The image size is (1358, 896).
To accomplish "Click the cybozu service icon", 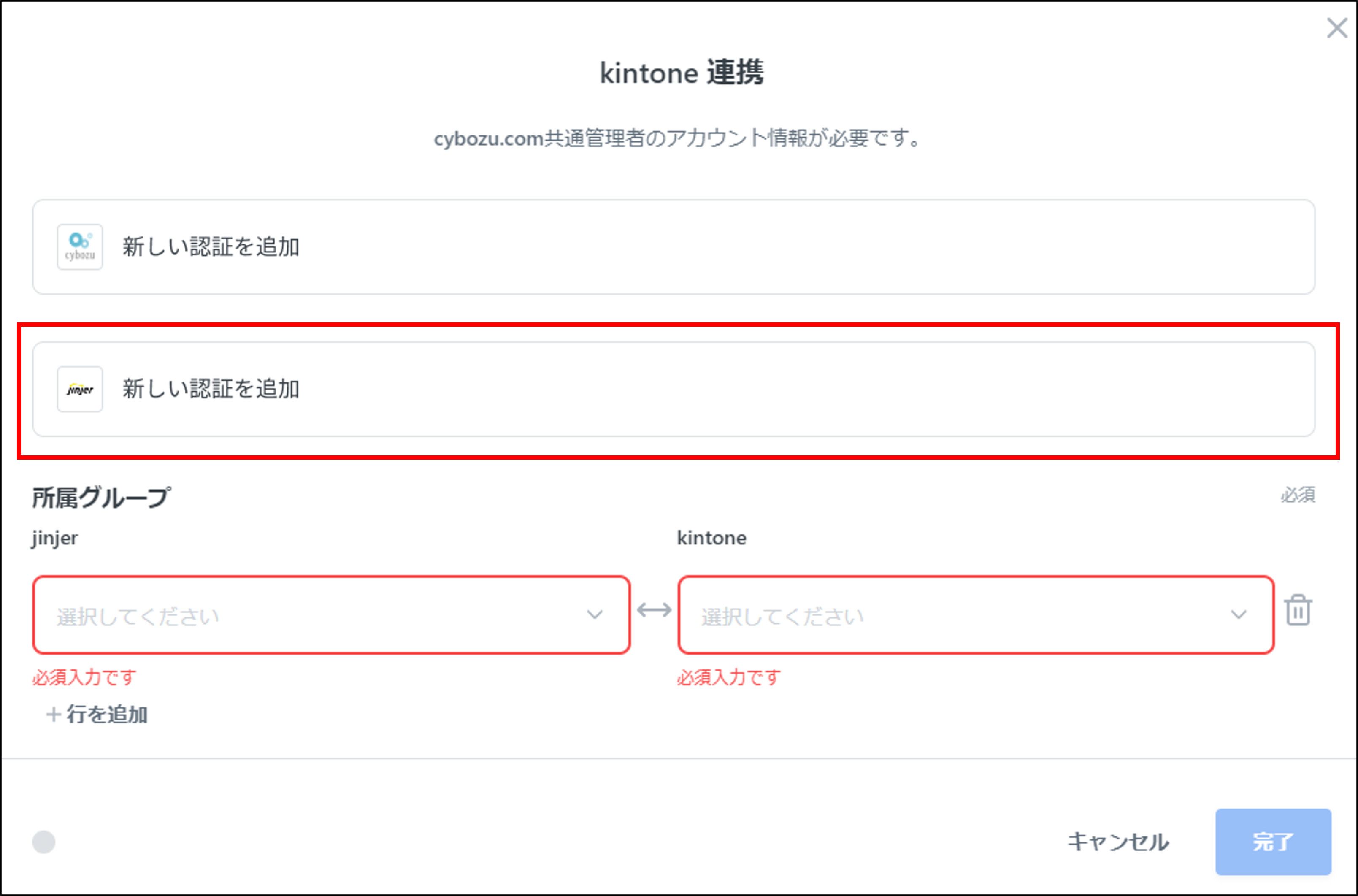I will click(x=79, y=247).
